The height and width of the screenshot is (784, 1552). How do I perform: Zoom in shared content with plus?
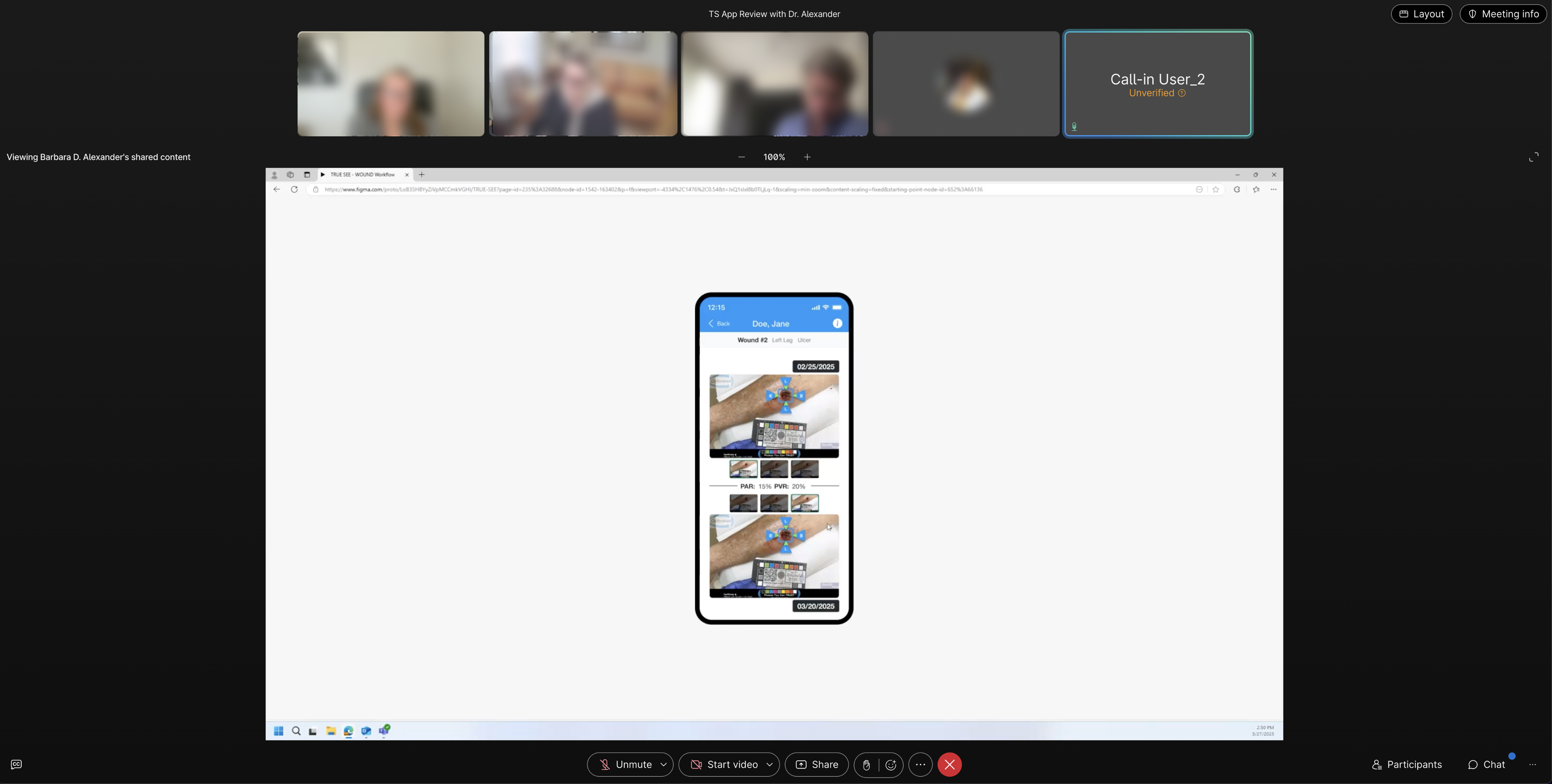(807, 157)
